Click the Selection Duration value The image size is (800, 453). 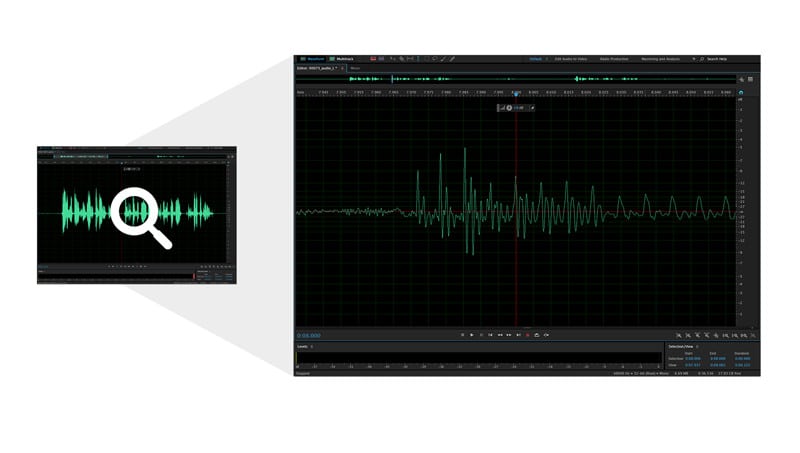point(742,359)
